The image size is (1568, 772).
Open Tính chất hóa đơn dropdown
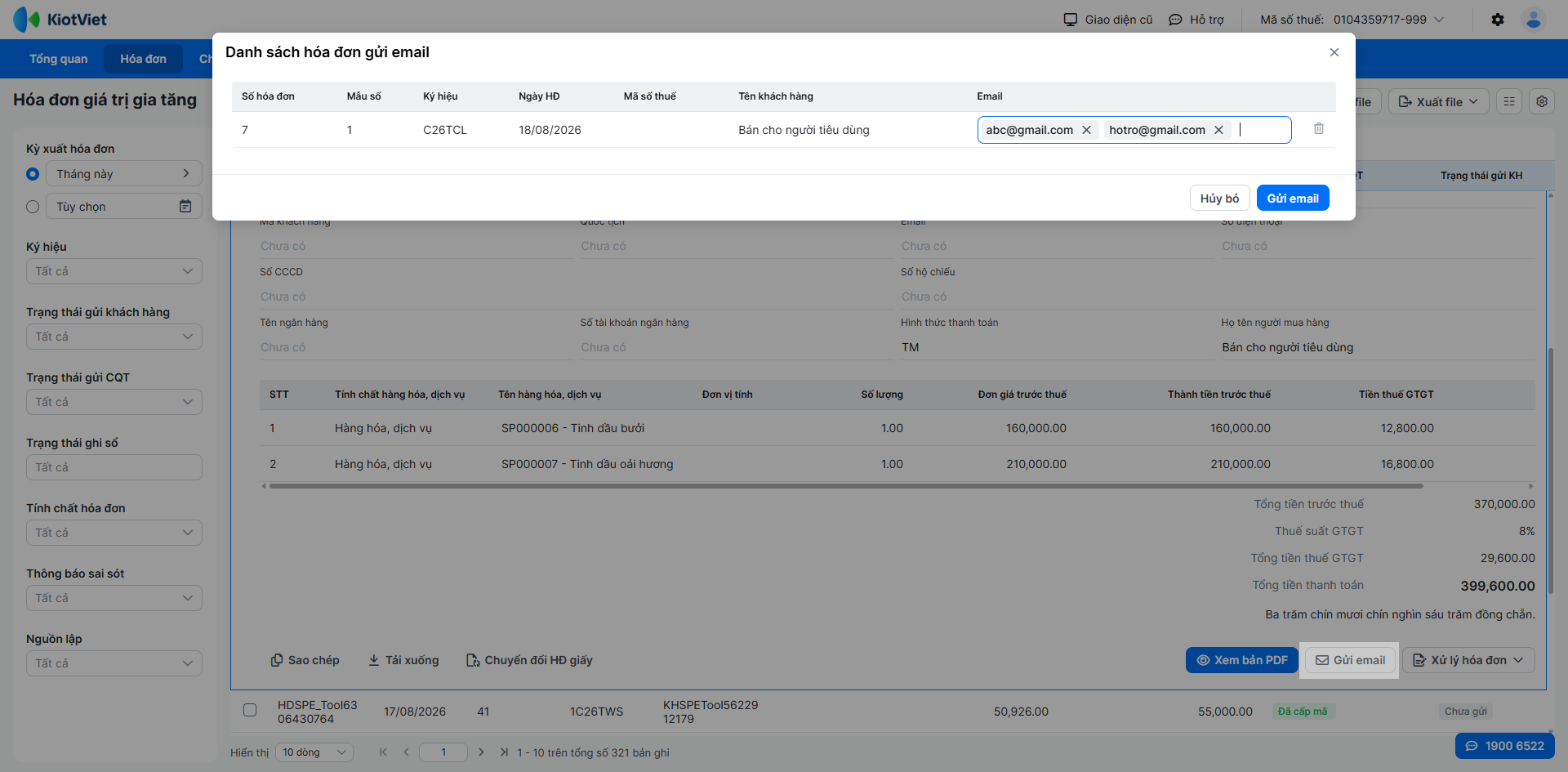[x=114, y=533]
